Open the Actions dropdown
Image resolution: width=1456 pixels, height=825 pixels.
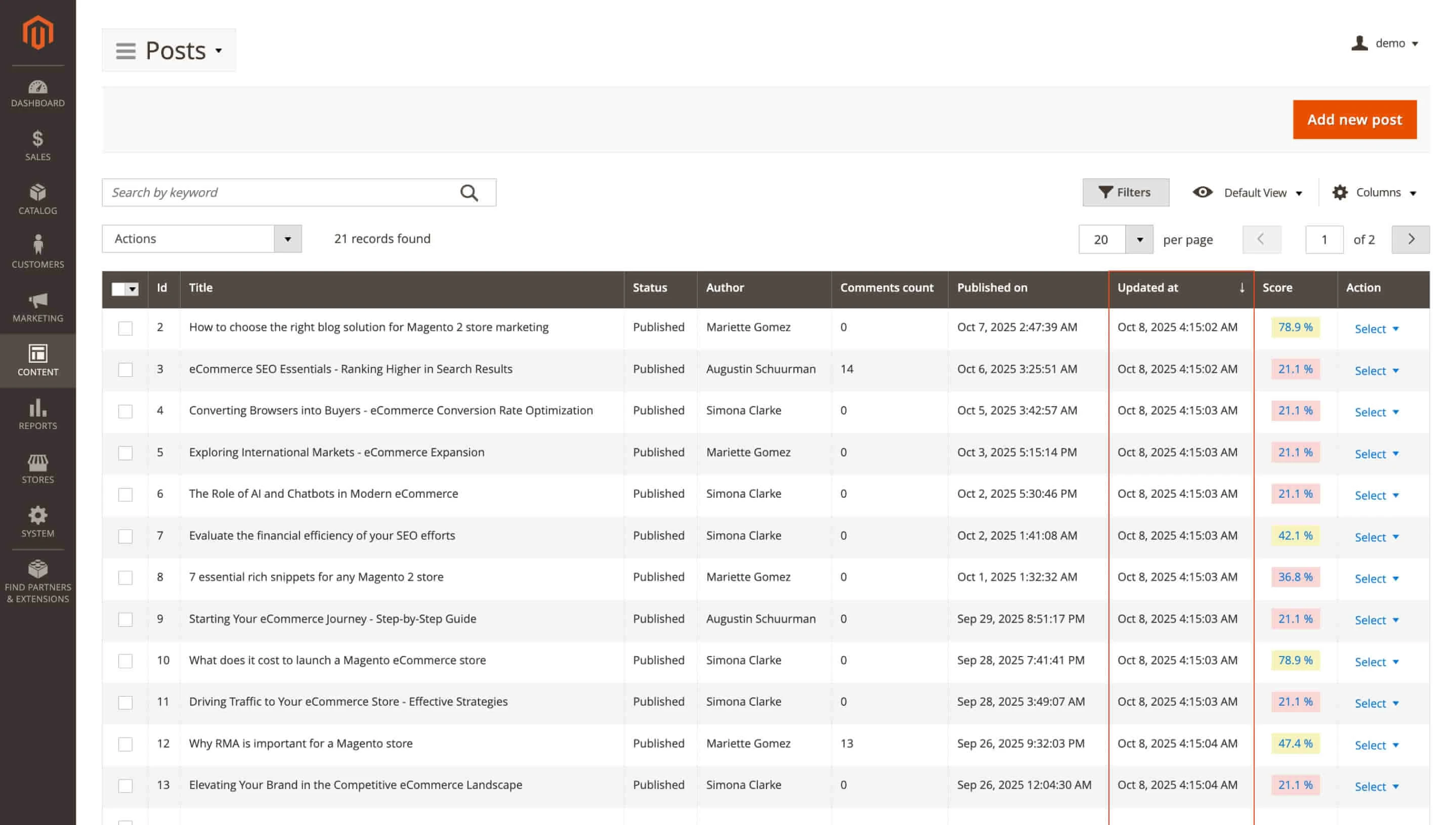point(202,239)
